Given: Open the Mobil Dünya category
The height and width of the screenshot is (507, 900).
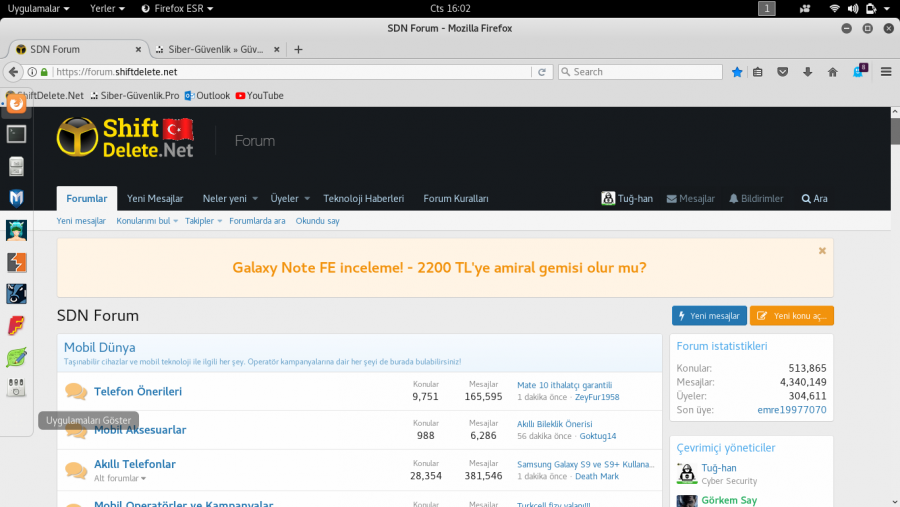Looking at the screenshot, I should click(99, 347).
